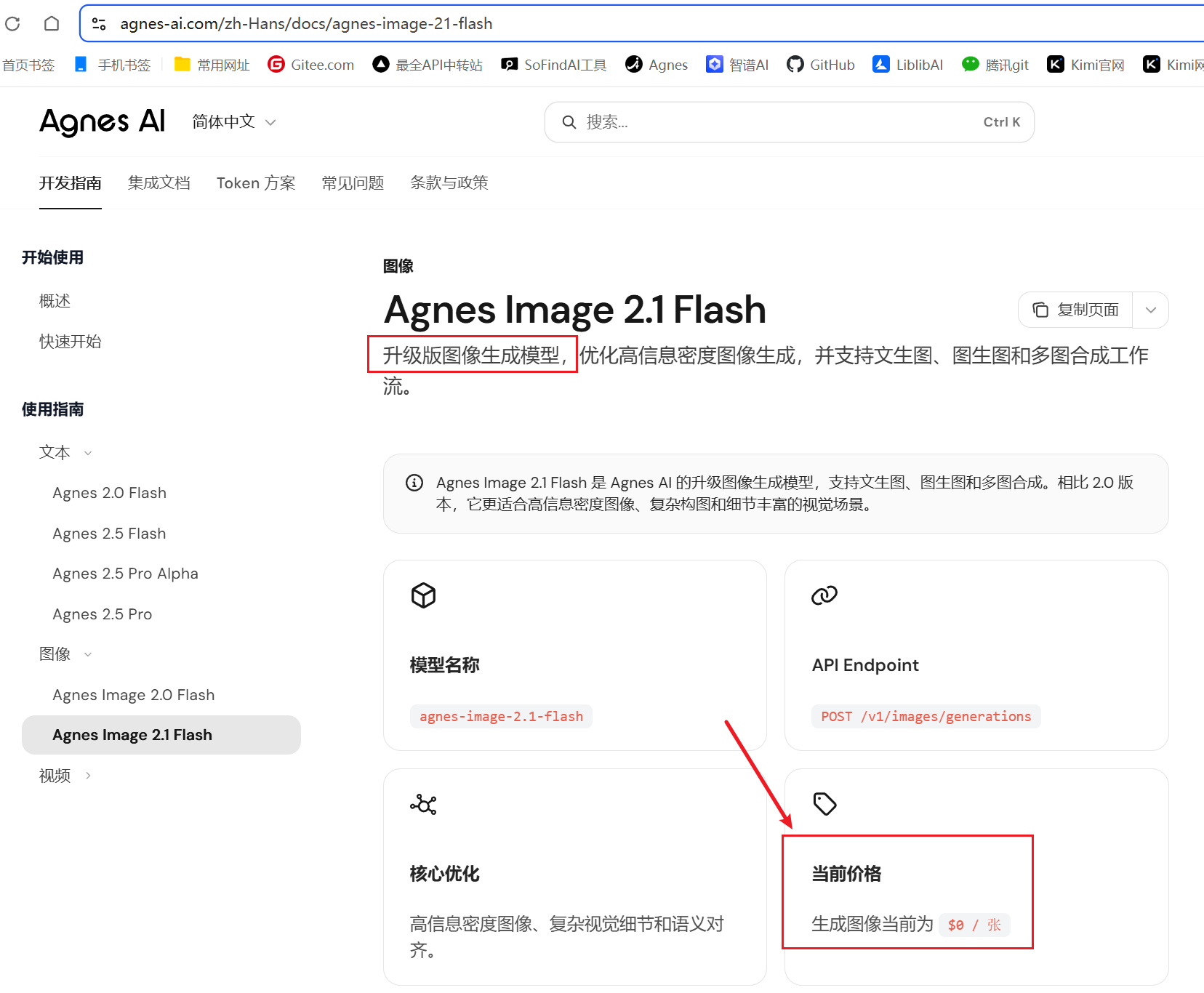View site information icon in address bar
This screenshot has width=1204, height=993.
[100, 24]
